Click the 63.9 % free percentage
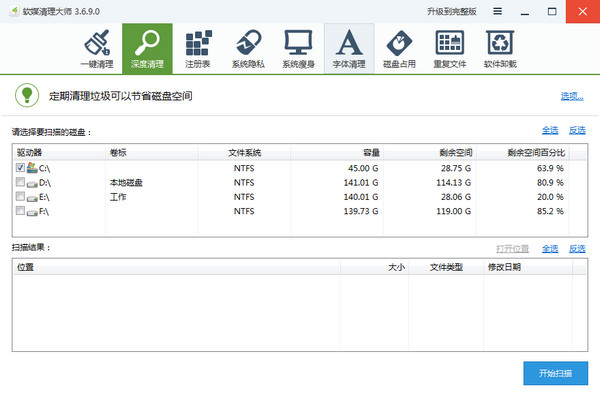Image resolution: width=600 pixels, height=395 pixels. click(x=550, y=168)
